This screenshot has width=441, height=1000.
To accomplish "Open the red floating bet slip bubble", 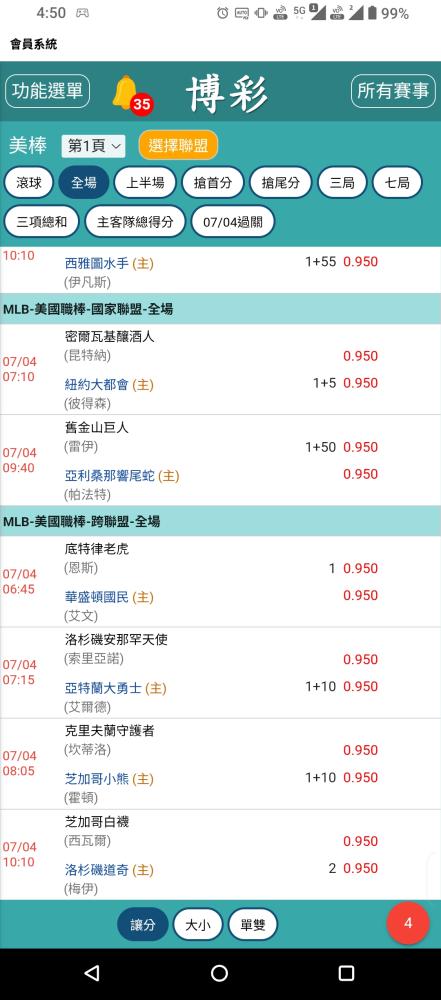I will pos(408,923).
